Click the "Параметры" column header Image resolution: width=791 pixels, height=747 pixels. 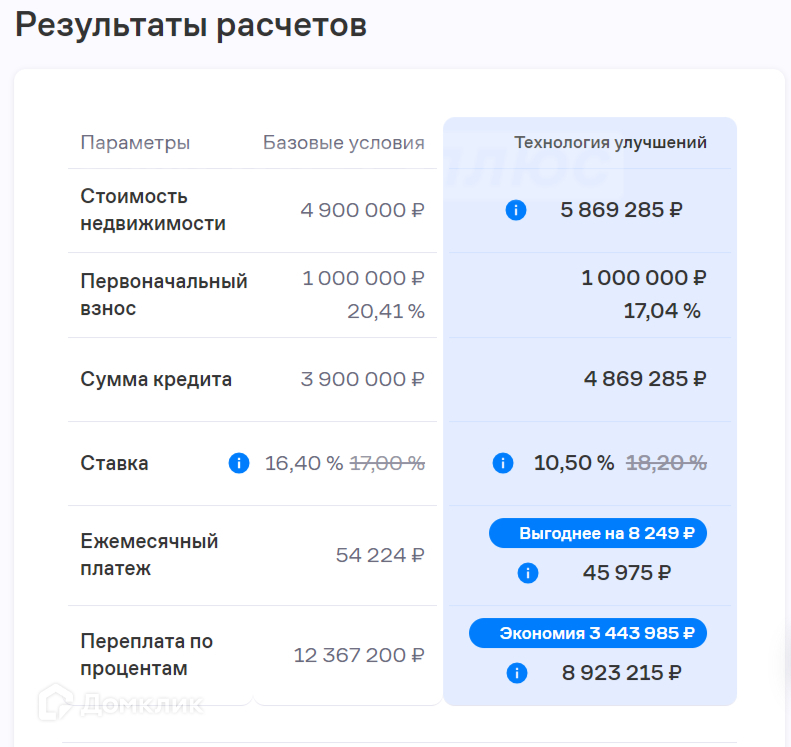(x=135, y=143)
